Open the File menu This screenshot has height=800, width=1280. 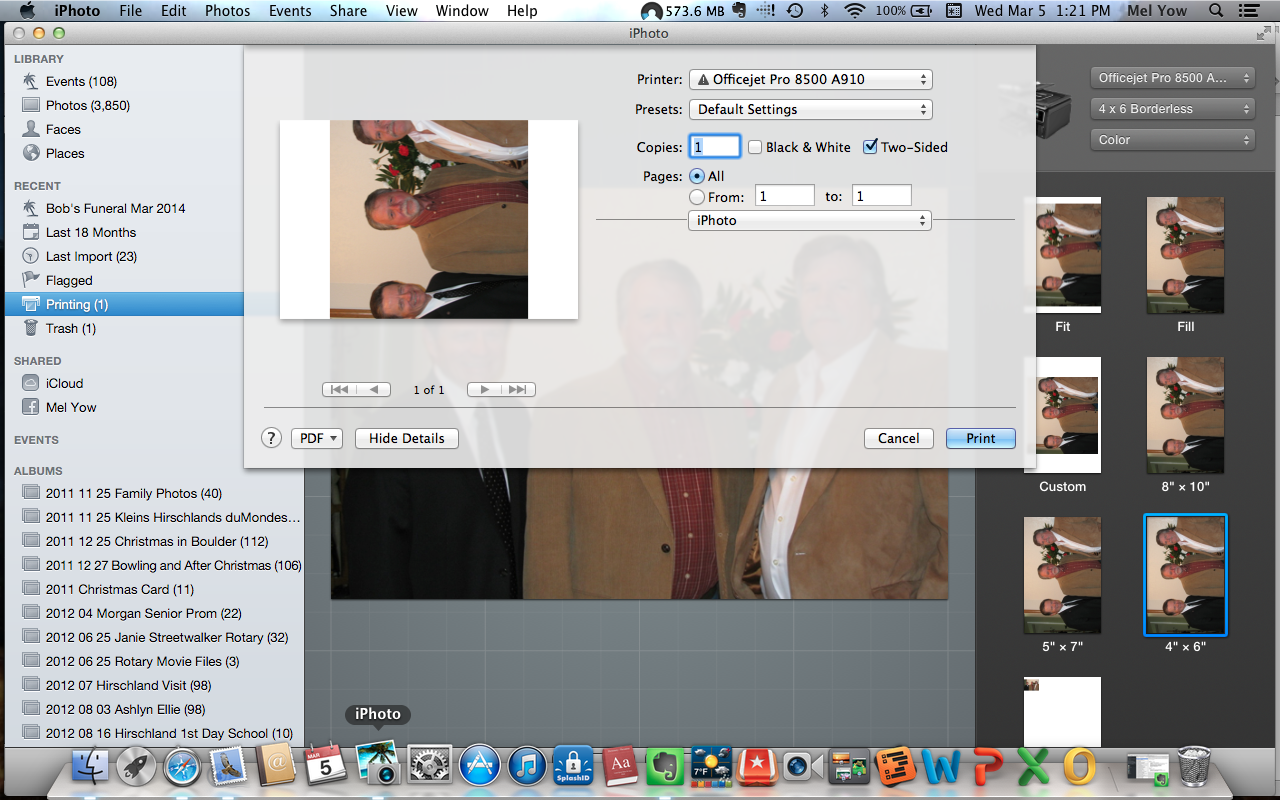(x=130, y=11)
